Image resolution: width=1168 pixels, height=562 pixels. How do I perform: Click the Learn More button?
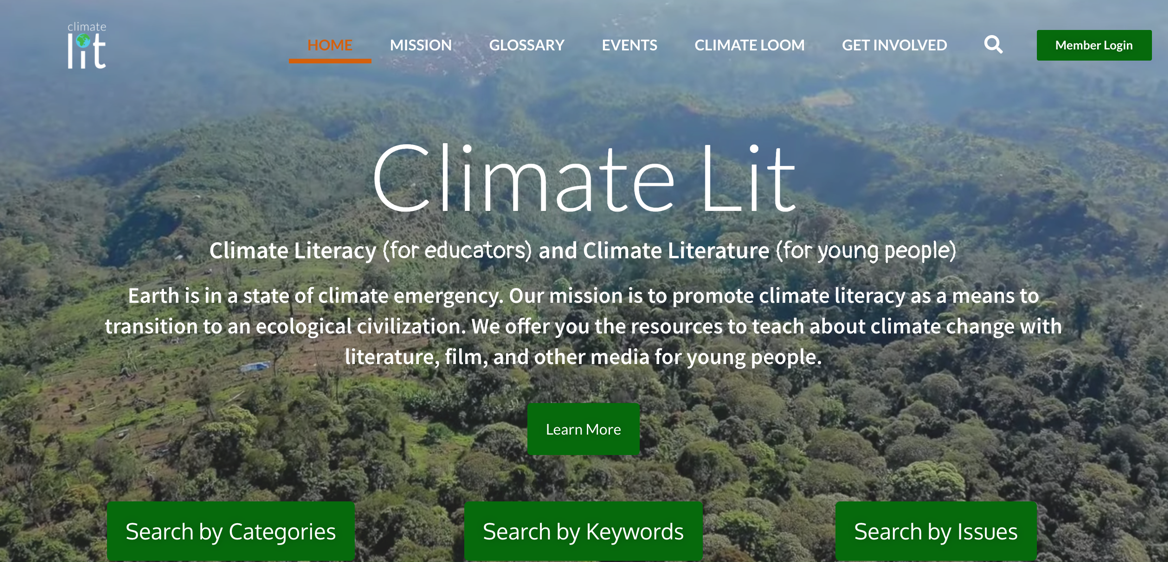[x=583, y=429]
